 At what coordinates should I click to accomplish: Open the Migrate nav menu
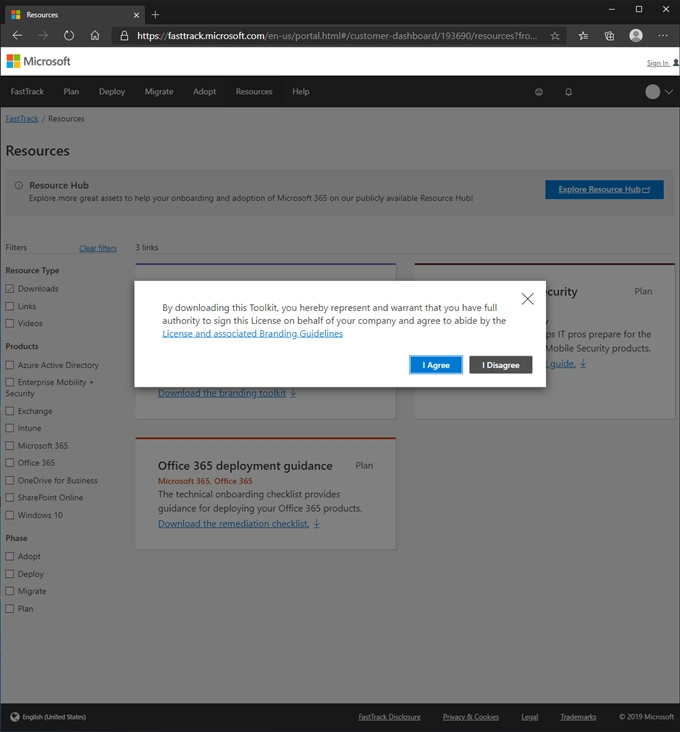tap(159, 92)
